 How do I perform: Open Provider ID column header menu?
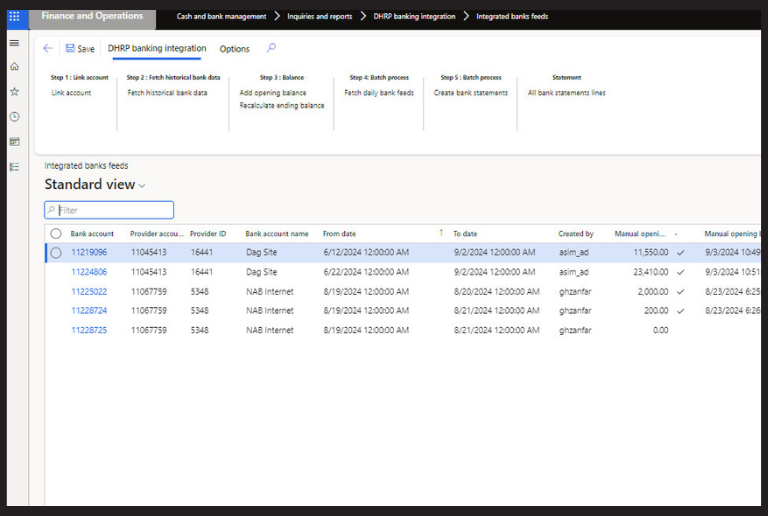click(x=208, y=234)
